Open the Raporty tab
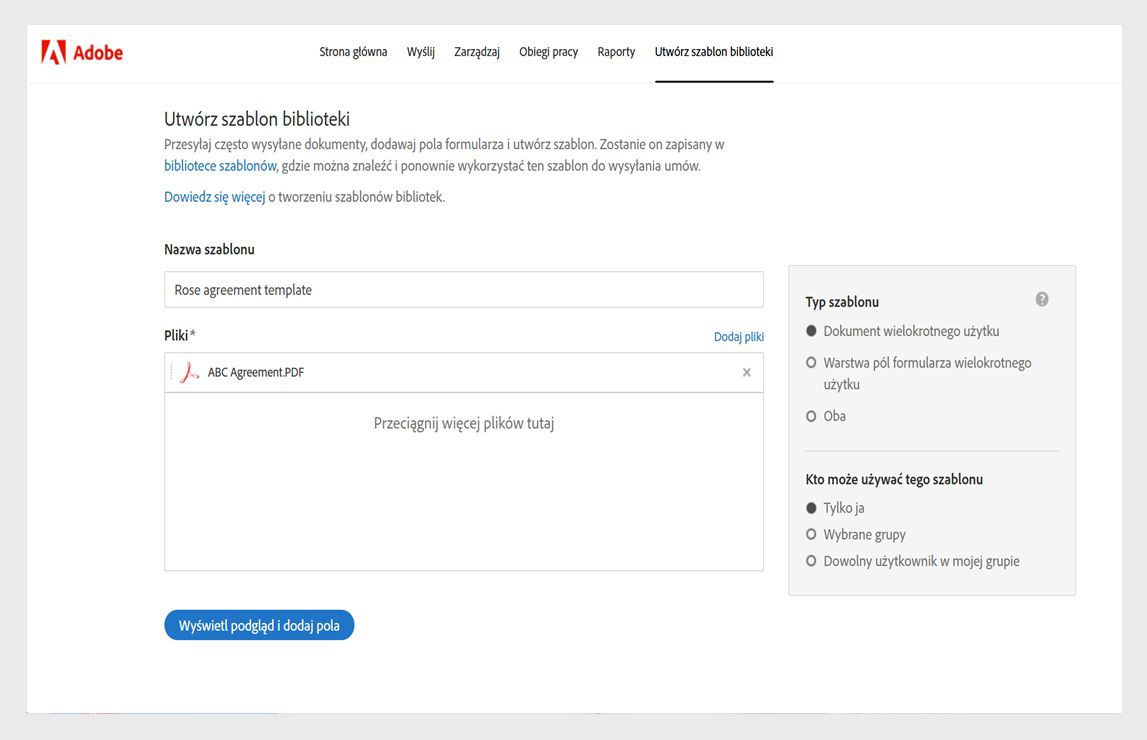The width and height of the screenshot is (1147, 740). click(616, 52)
